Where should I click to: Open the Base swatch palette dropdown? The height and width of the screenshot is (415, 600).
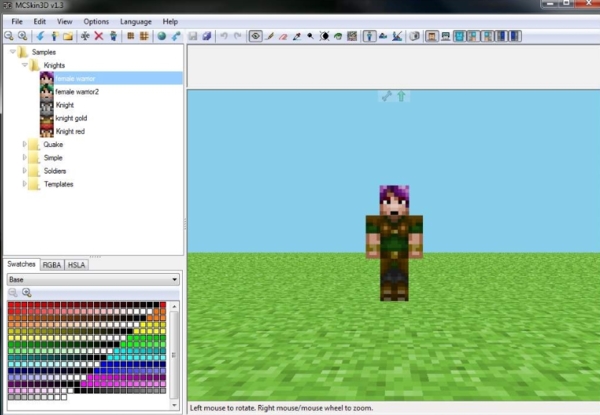click(x=93, y=280)
